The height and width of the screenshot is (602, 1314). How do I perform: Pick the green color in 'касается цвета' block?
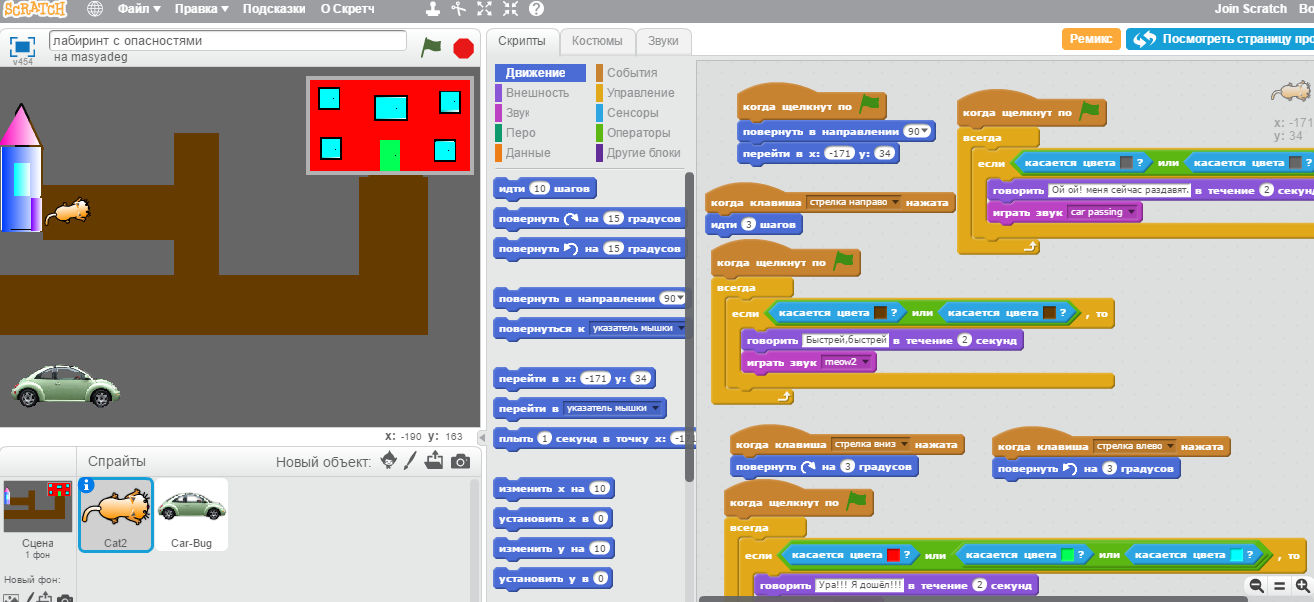(1067, 555)
